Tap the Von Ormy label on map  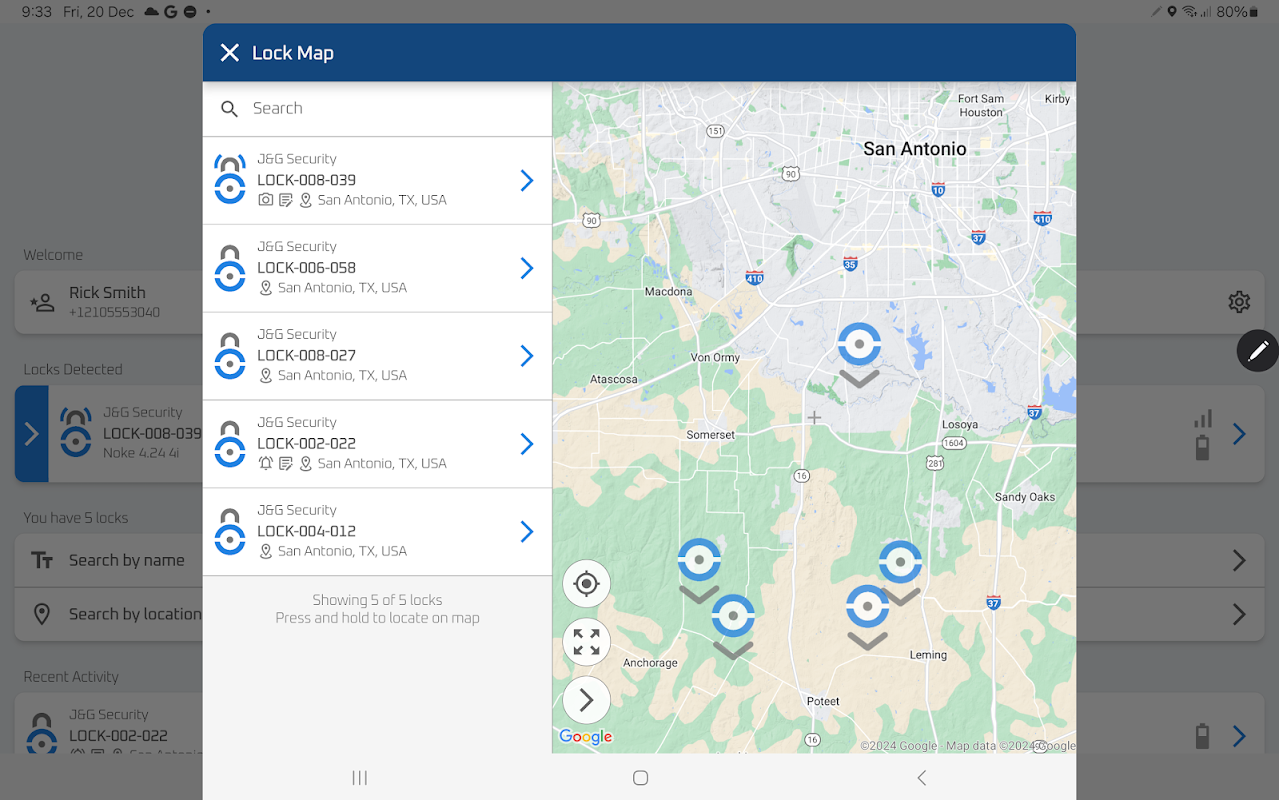715,357
